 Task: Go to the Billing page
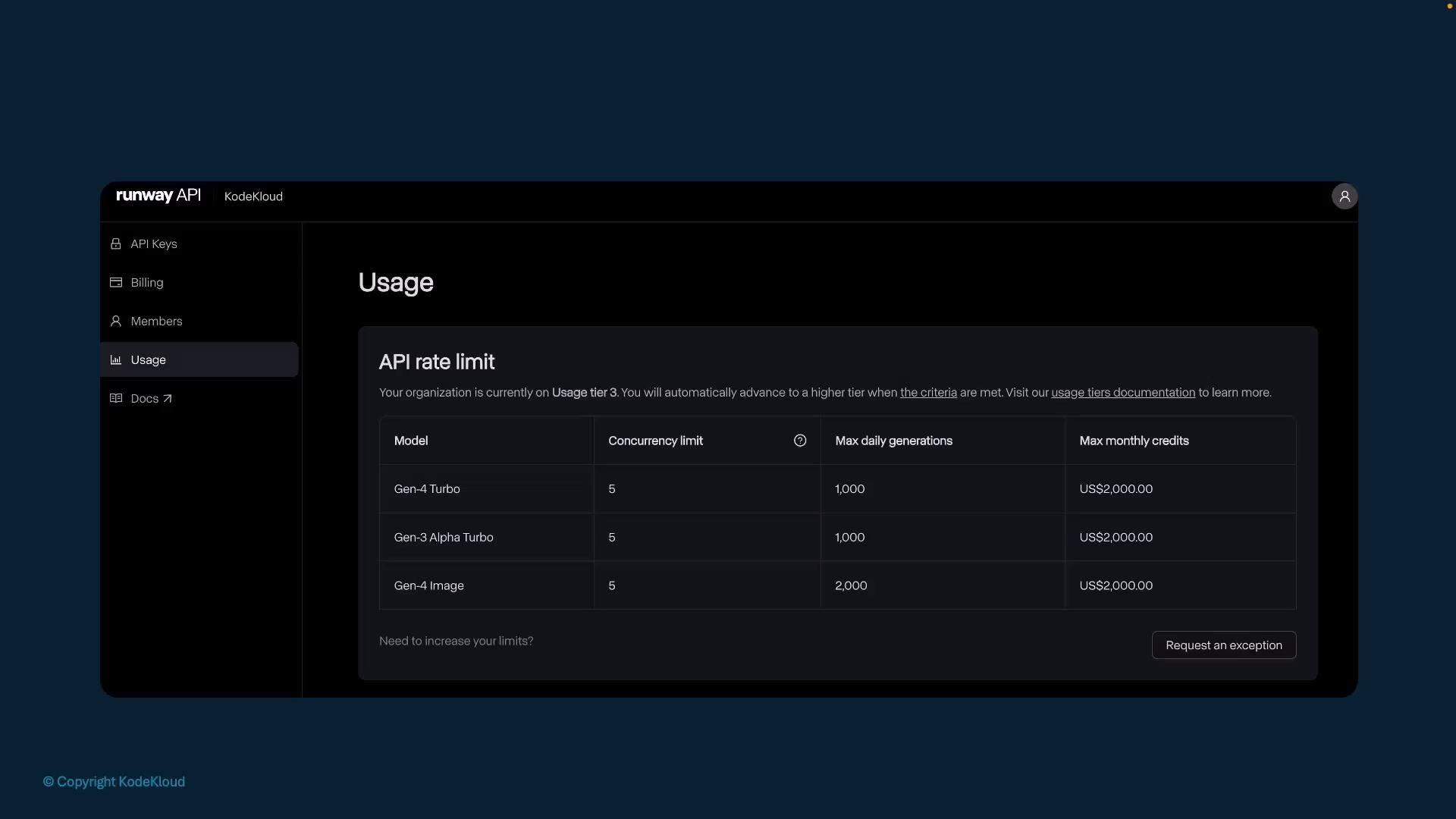[199, 282]
